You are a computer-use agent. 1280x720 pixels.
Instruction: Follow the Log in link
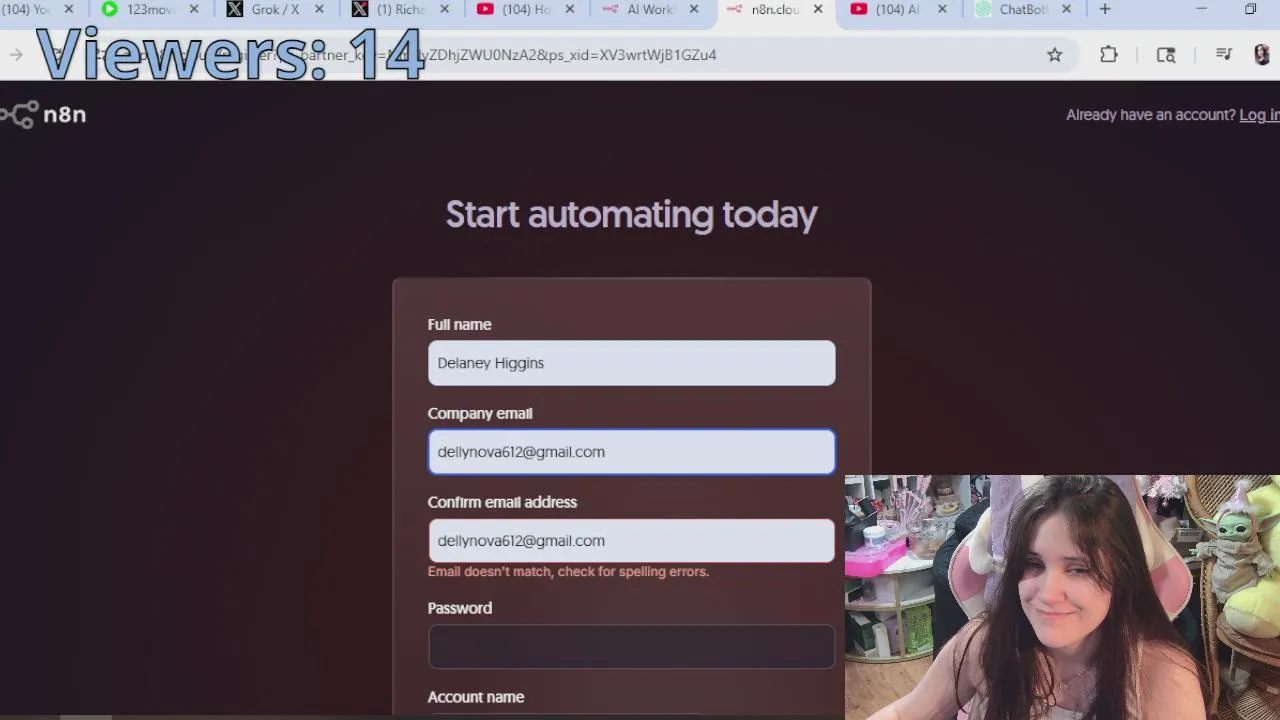(x=1259, y=115)
